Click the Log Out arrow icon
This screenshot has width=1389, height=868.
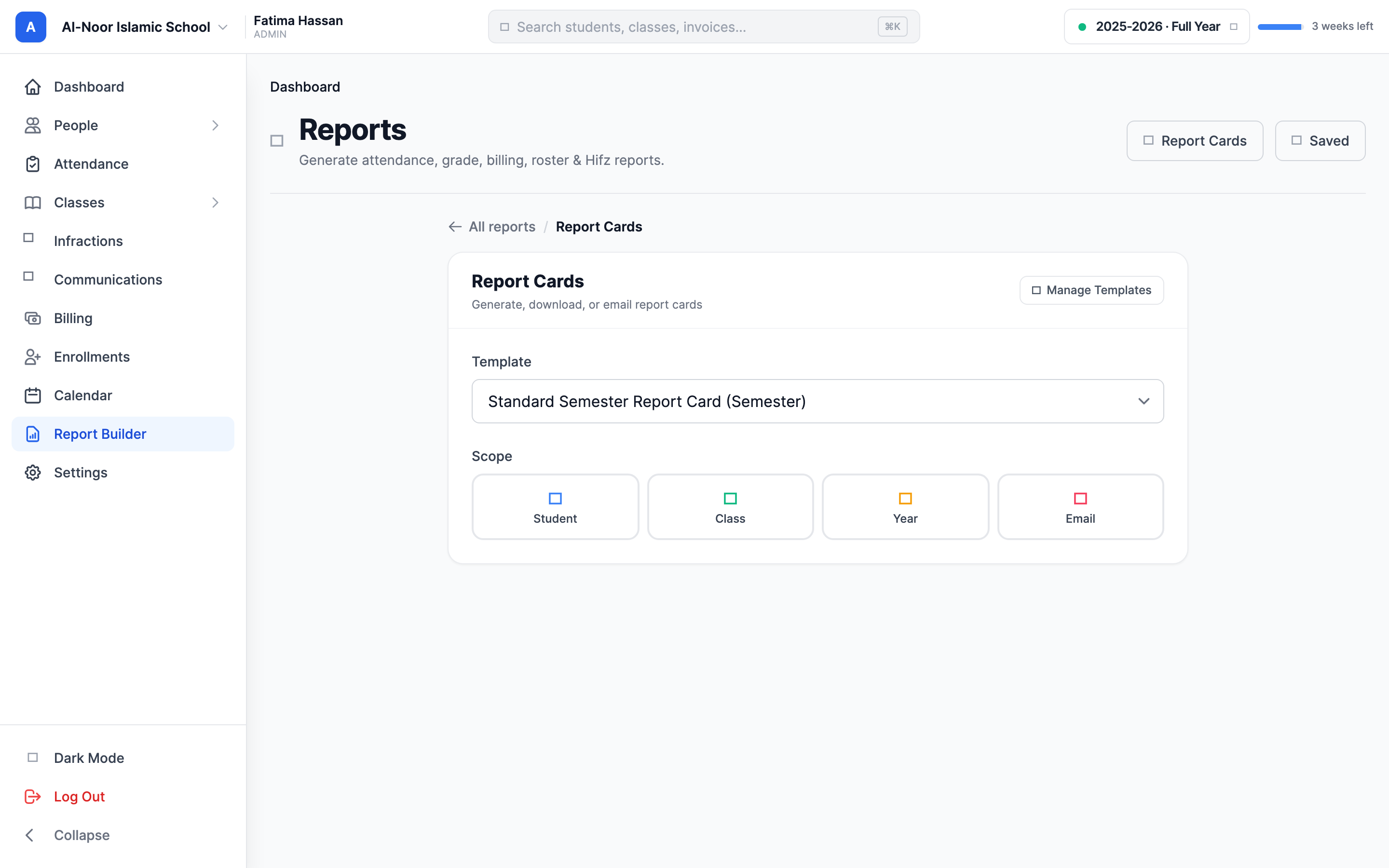[33, 796]
